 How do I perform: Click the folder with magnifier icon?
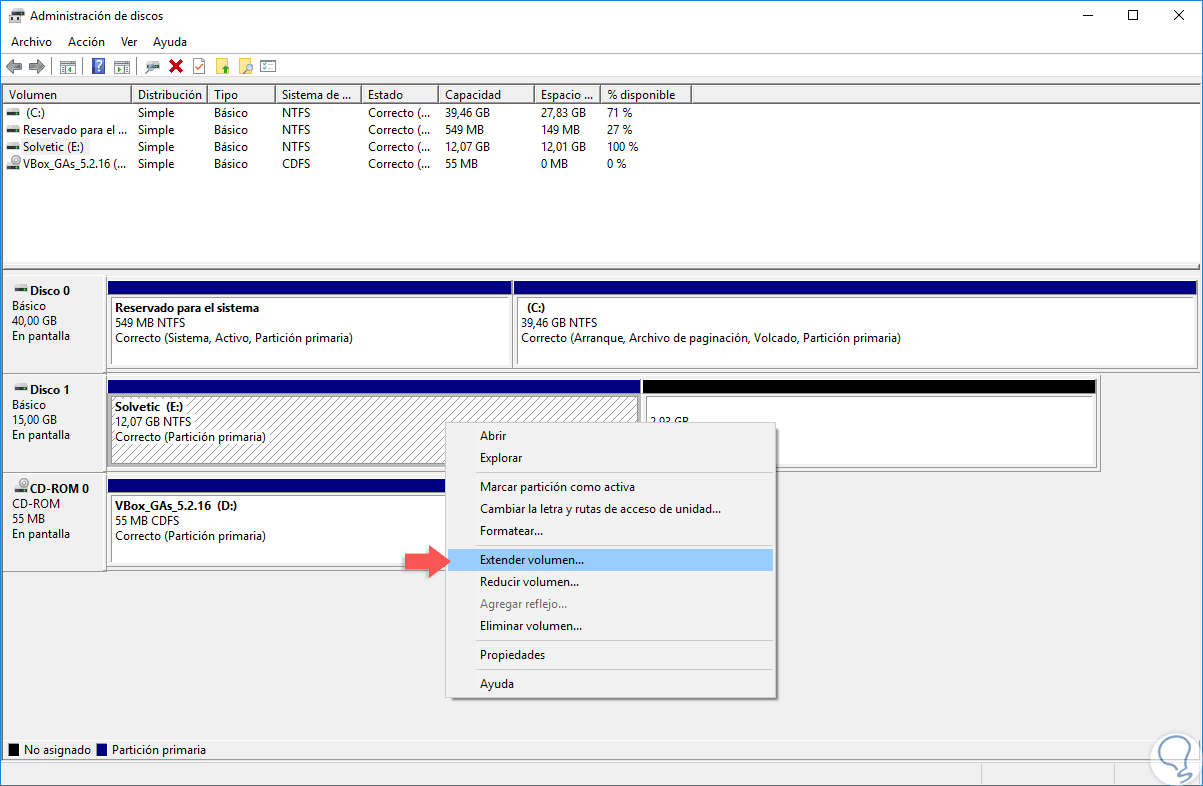(245, 66)
